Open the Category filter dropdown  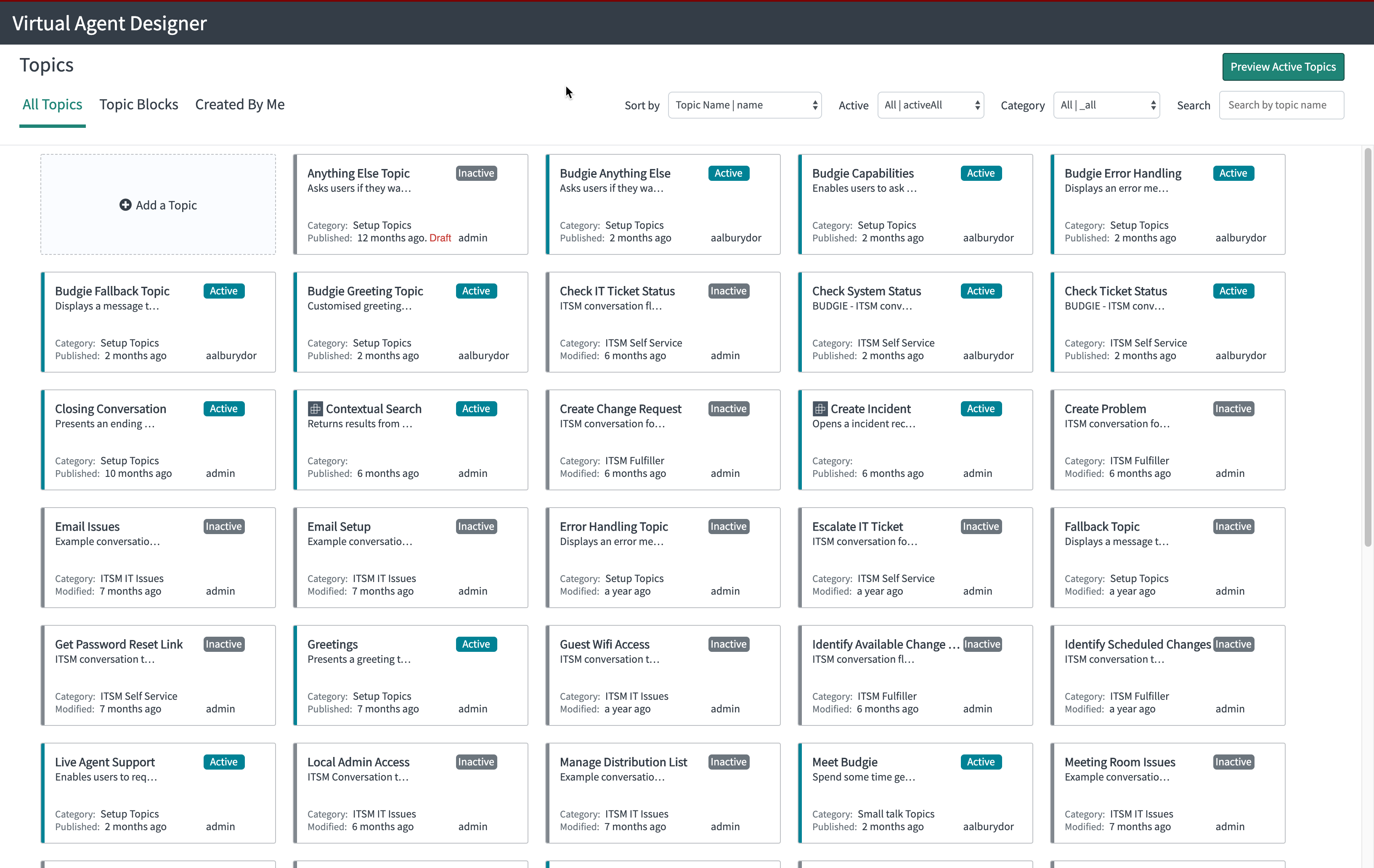tap(1106, 105)
